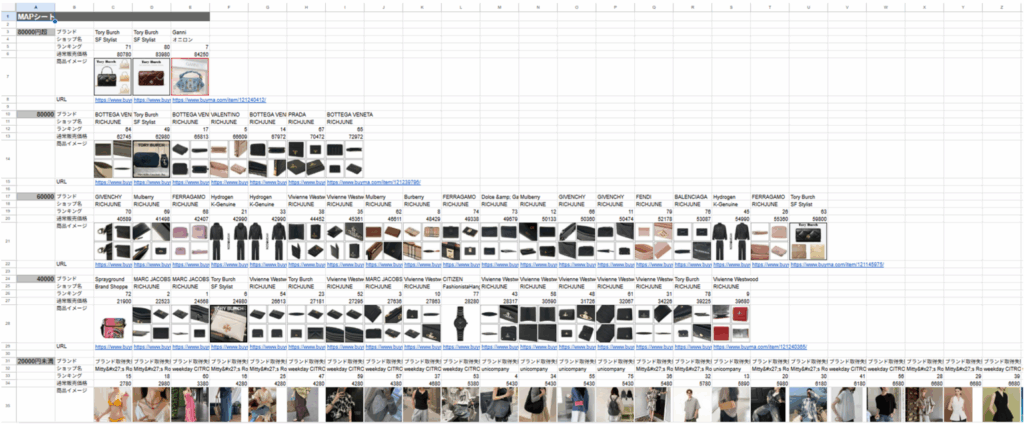Select row 21 header
This screenshot has width=1024, height=424.
click(x=8, y=241)
